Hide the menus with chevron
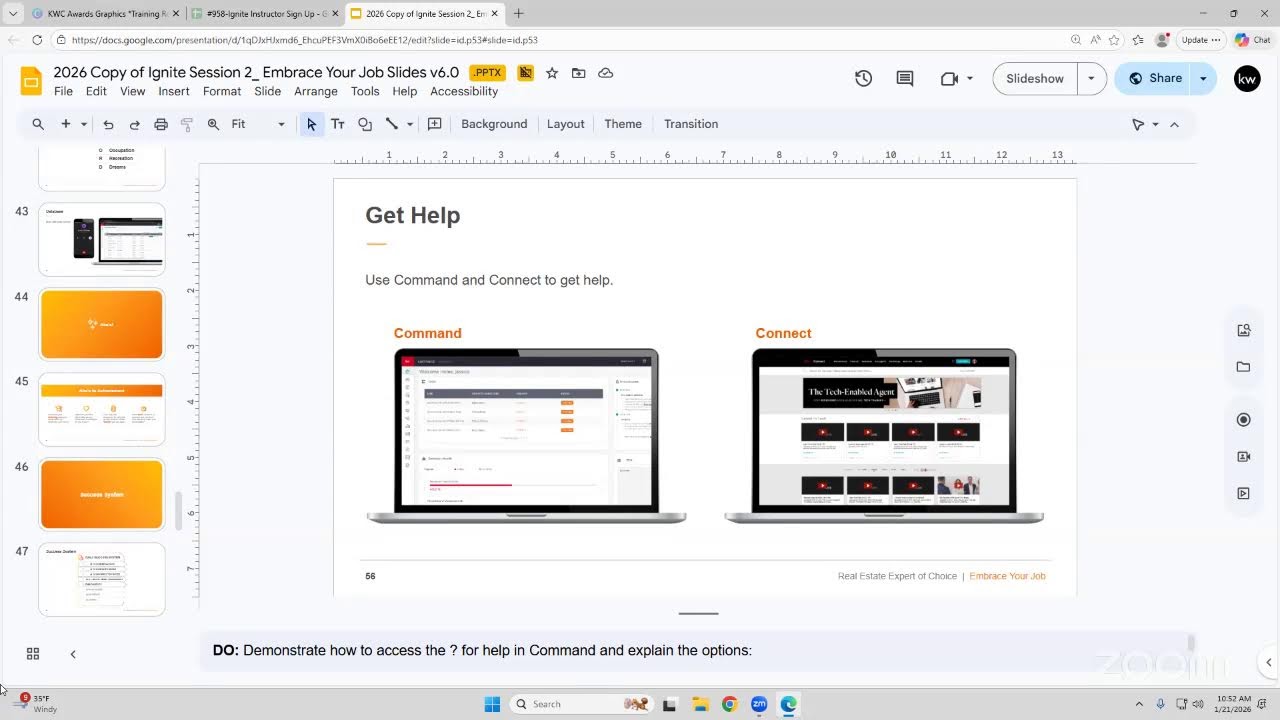Screen dimensions: 1280x720 1174,124
